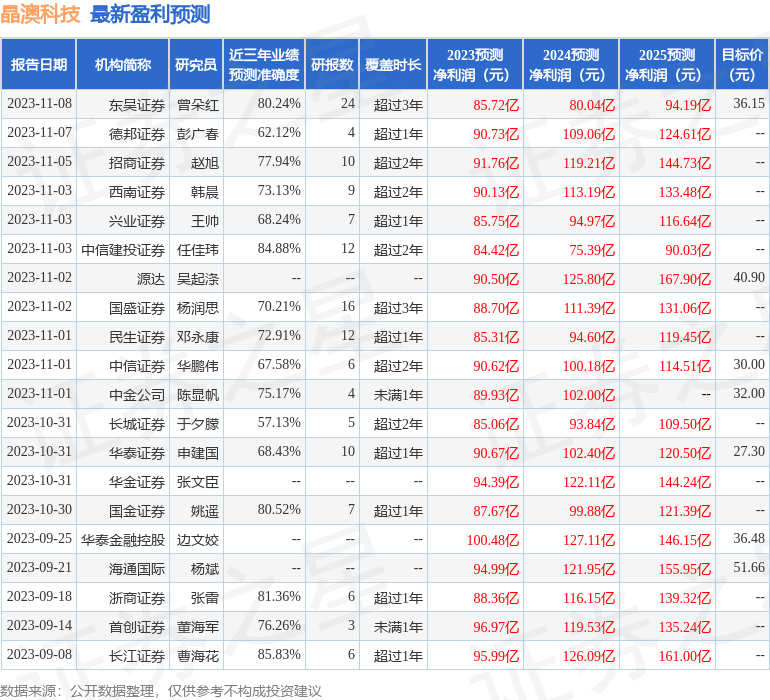Click researcher name 吴起涤
This screenshot has width=770, height=700.
[x=197, y=279]
